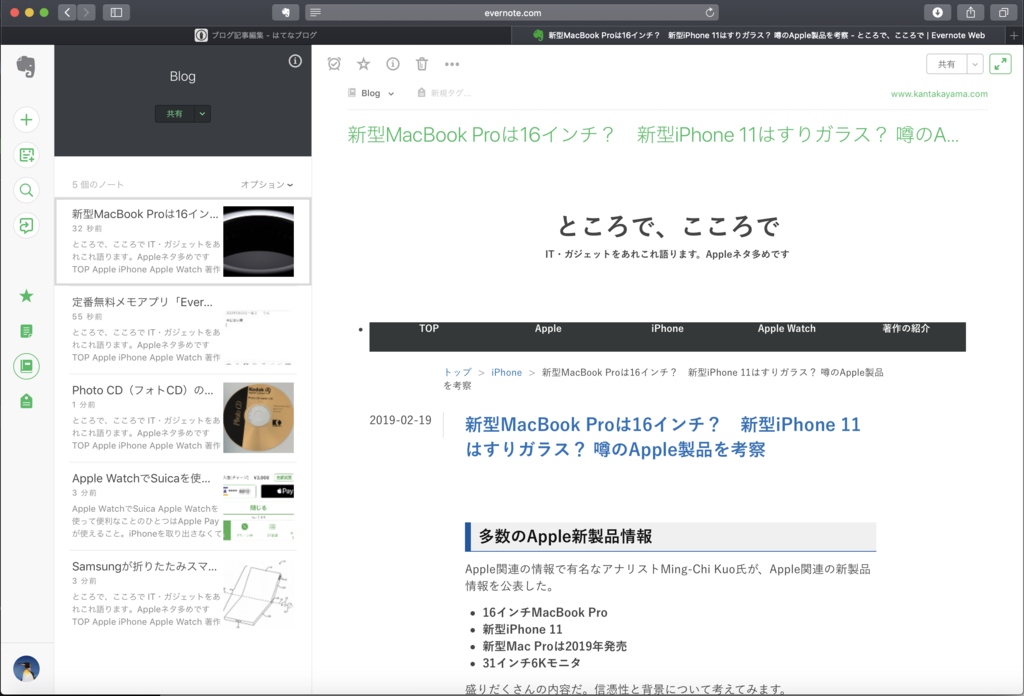
Task: Click the ところで、こころで blog heading
Action: pos(667,227)
